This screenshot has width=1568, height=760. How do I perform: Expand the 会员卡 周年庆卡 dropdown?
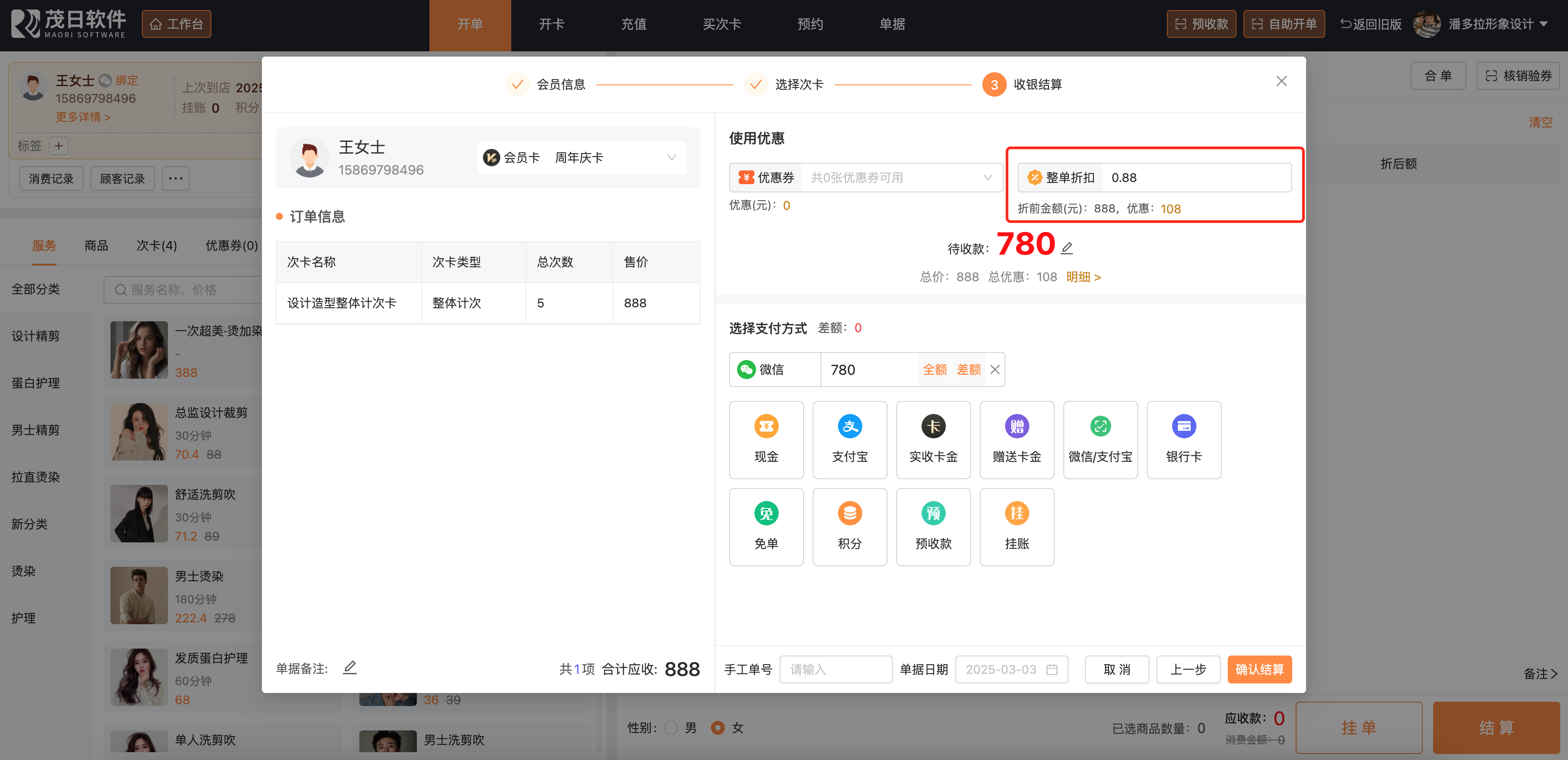coord(671,158)
